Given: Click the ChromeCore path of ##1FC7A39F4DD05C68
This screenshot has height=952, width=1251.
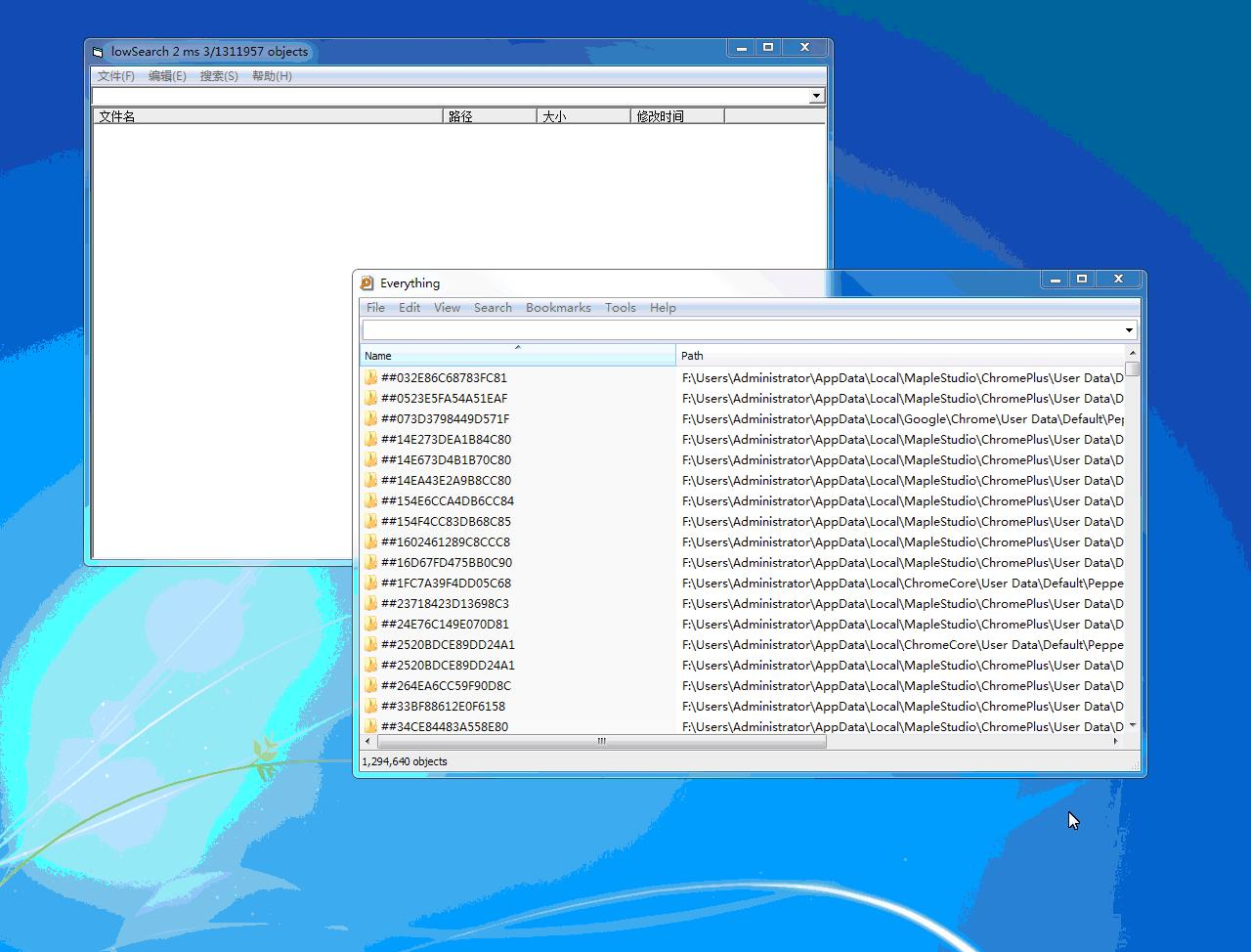Looking at the screenshot, I should pyautogui.click(x=903, y=584).
